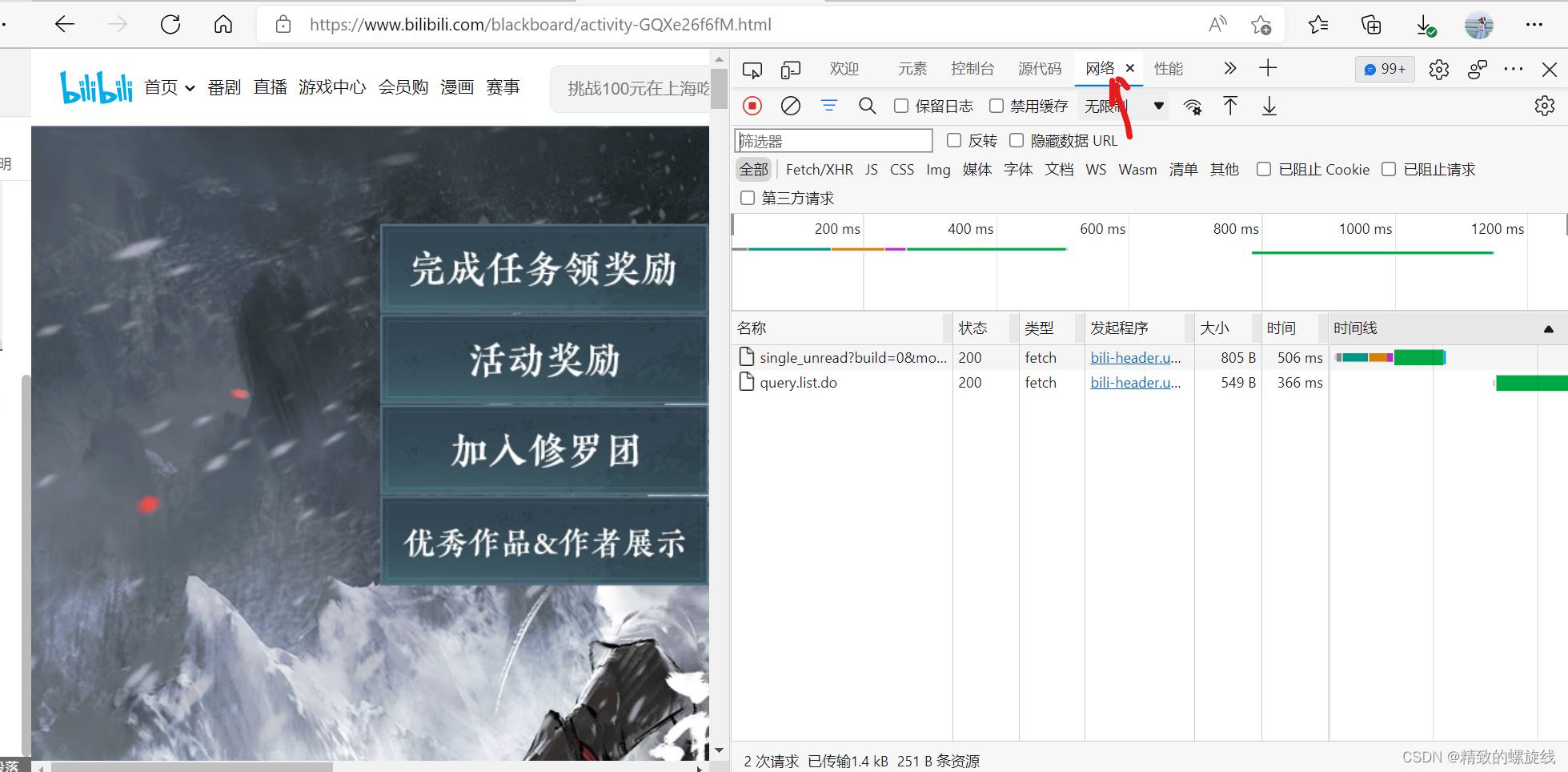Add a new DevTools tool tab
Image resolution: width=1568 pixels, height=772 pixels.
(1268, 68)
